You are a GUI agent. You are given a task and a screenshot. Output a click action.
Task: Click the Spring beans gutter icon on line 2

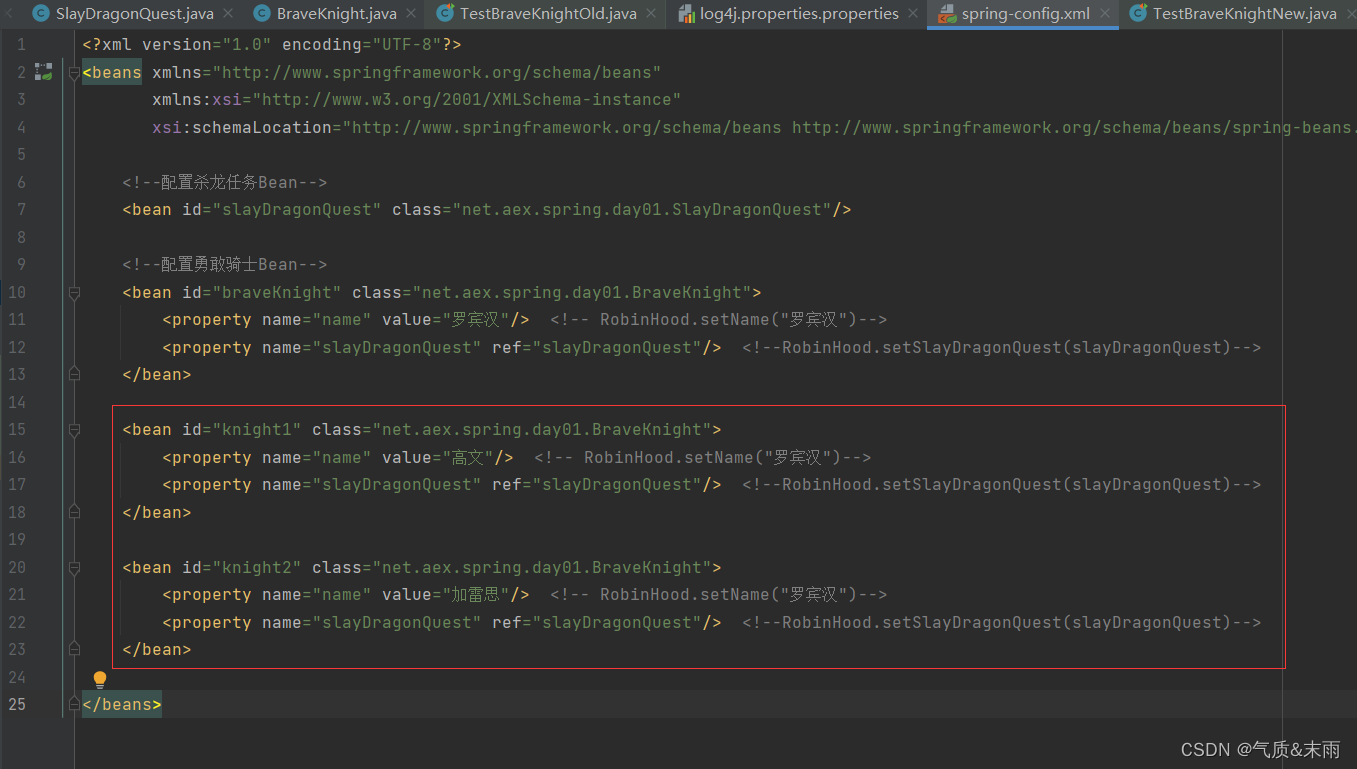click(43, 72)
